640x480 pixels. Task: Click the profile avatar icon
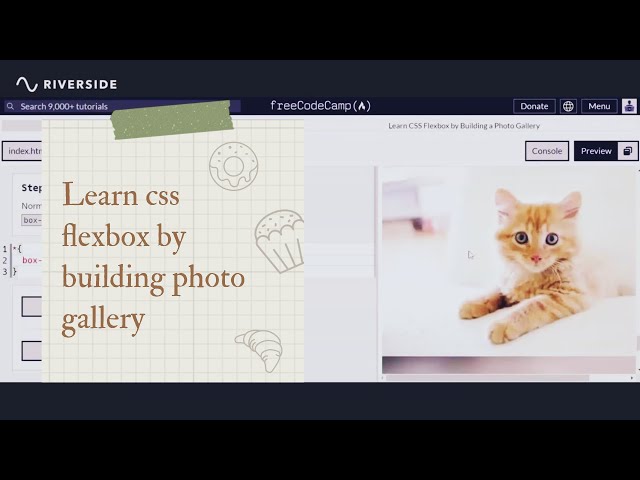click(630, 106)
